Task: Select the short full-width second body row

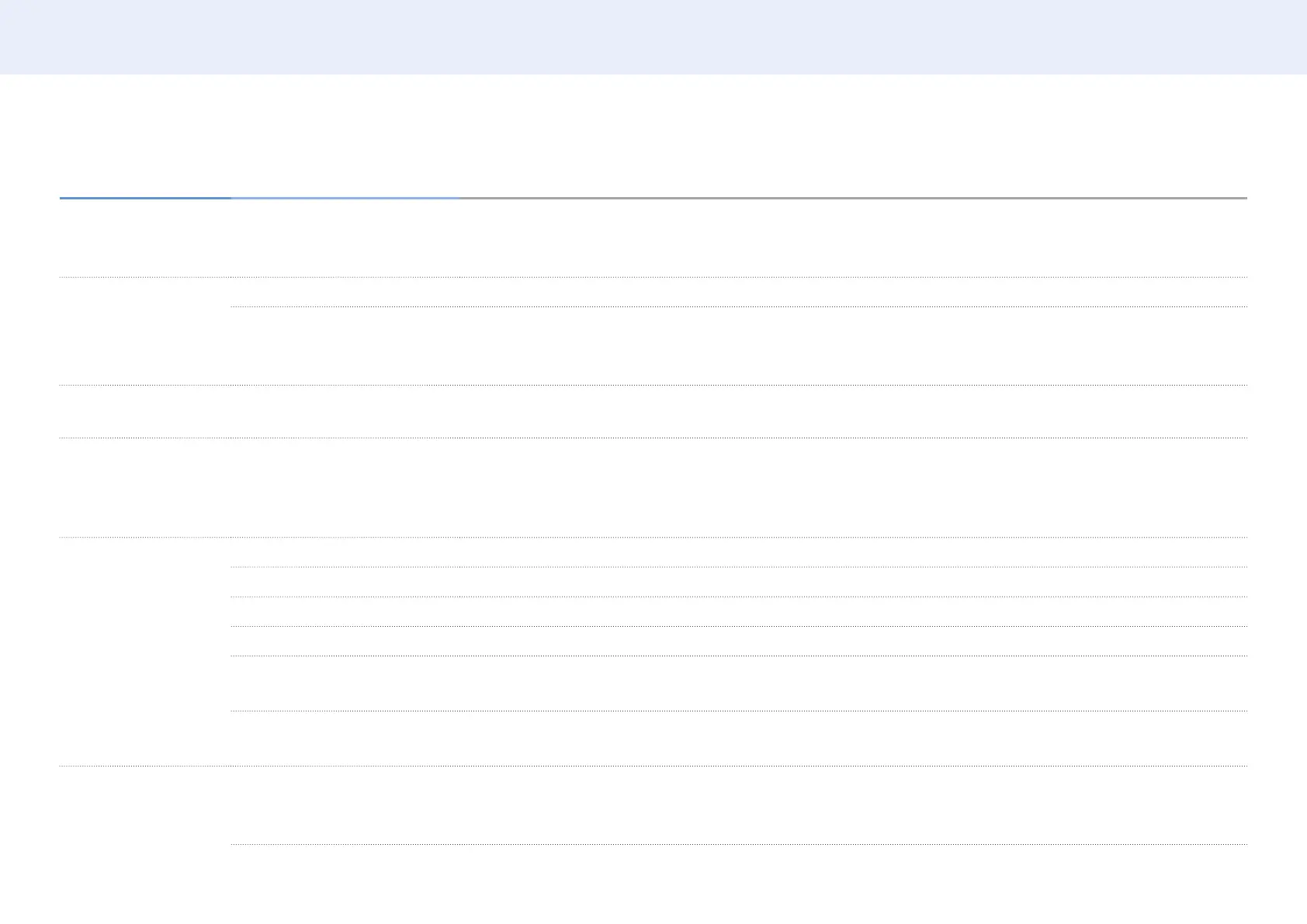Action: (653, 411)
